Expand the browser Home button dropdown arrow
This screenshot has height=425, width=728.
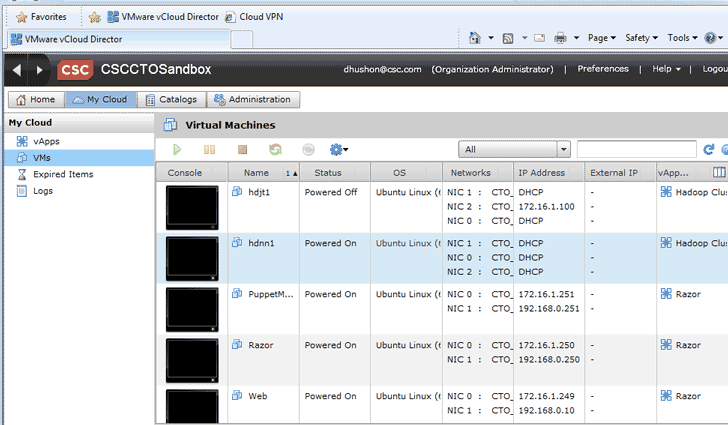coord(491,38)
